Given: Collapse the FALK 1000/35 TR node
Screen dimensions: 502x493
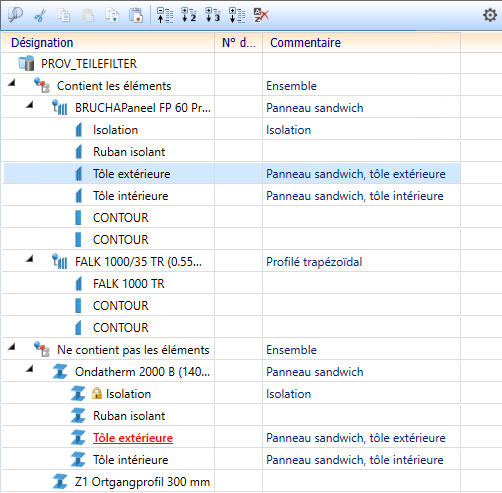Looking at the screenshot, I should click(30, 258).
